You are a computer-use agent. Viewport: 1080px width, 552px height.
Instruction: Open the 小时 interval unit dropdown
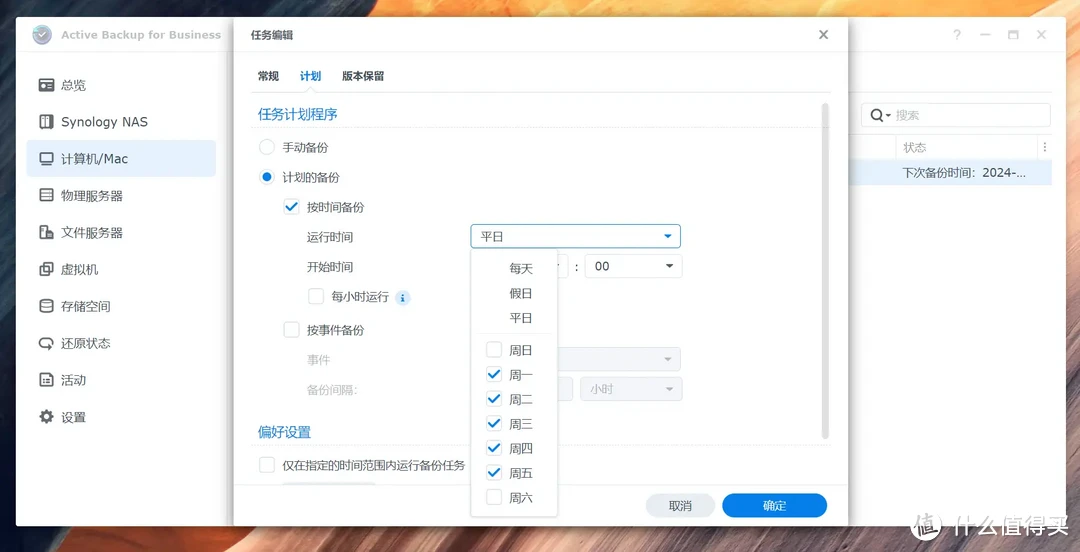coord(631,389)
